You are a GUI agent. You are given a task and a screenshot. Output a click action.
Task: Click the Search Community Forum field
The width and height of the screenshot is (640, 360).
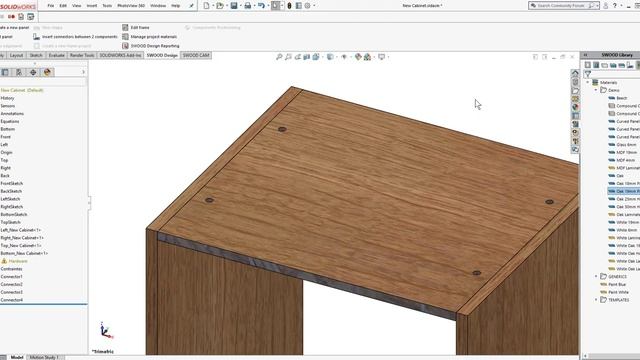point(563,6)
